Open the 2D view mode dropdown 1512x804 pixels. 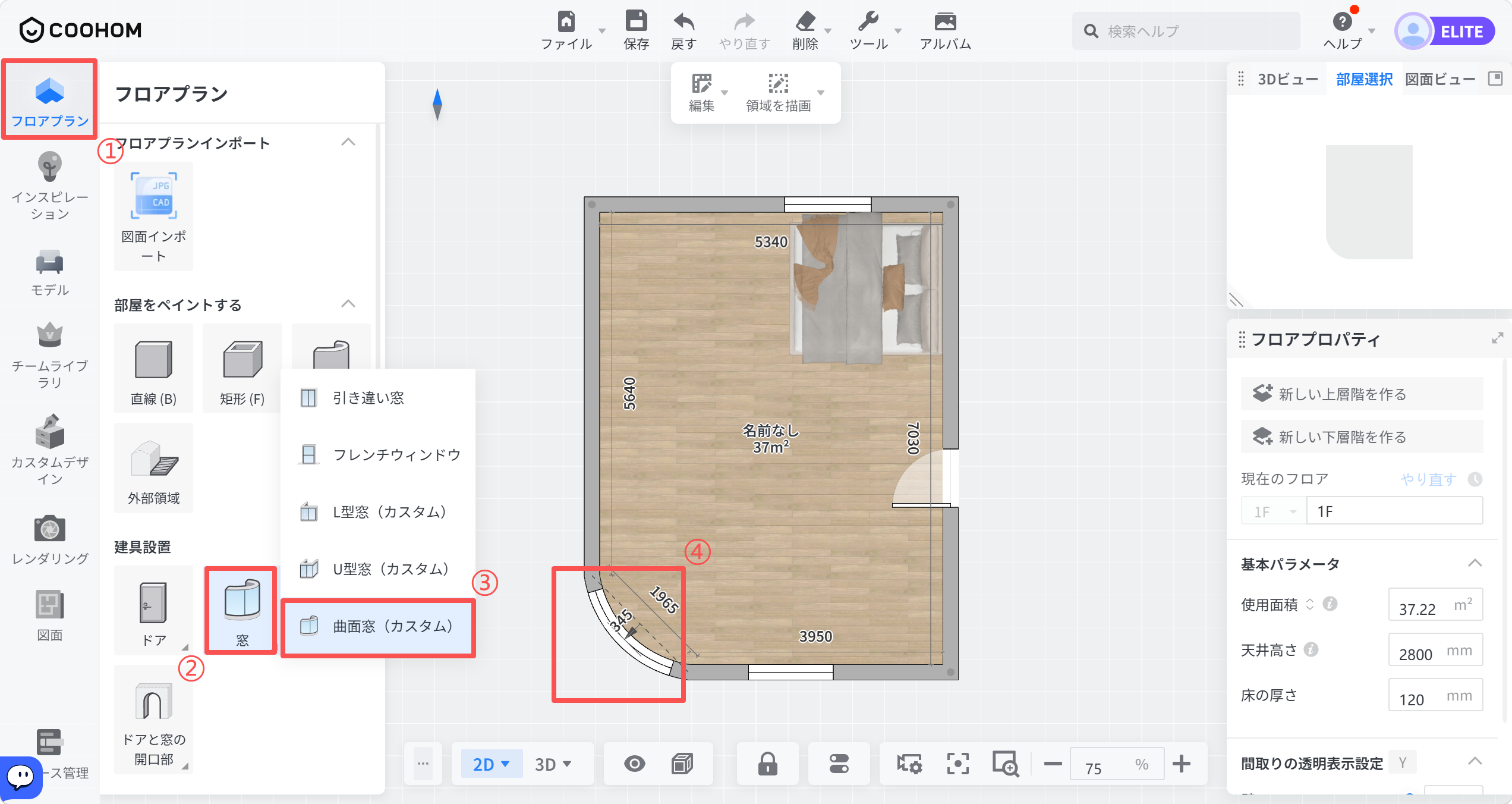point(491,764)
